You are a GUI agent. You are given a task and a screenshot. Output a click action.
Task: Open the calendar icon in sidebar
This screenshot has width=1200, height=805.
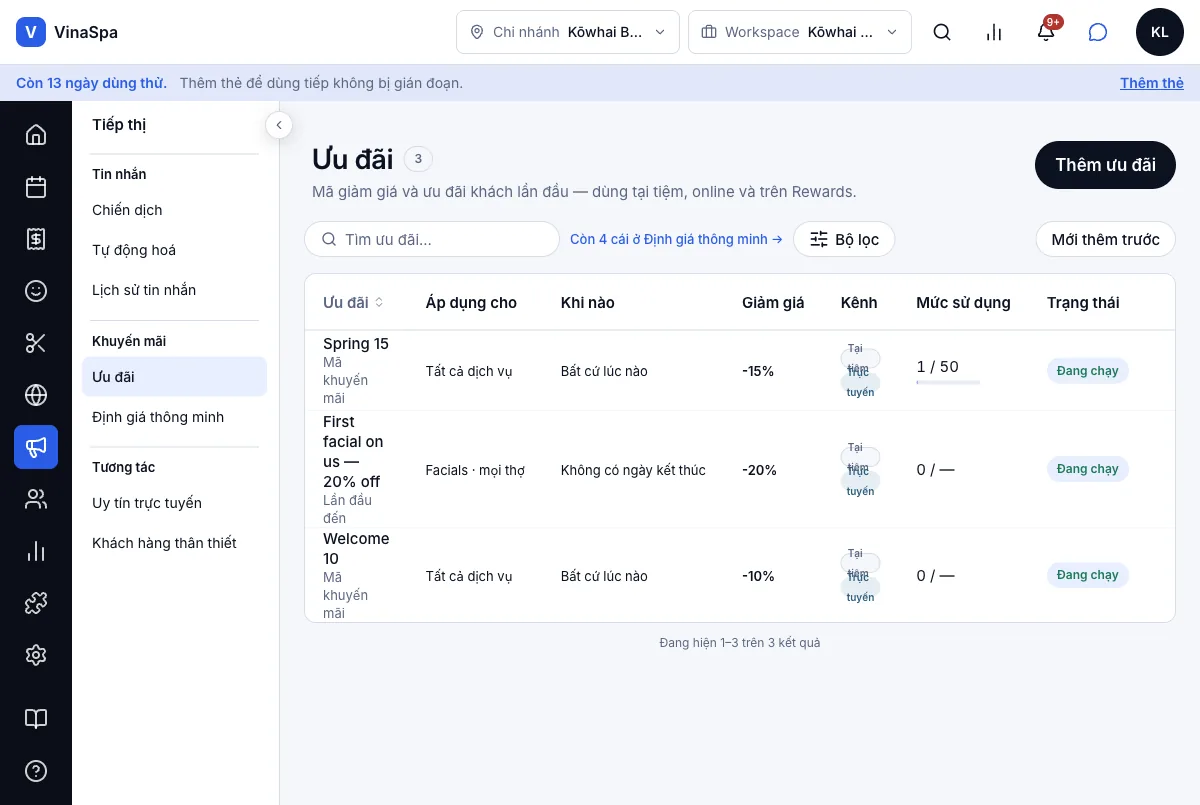pos(36,187)
